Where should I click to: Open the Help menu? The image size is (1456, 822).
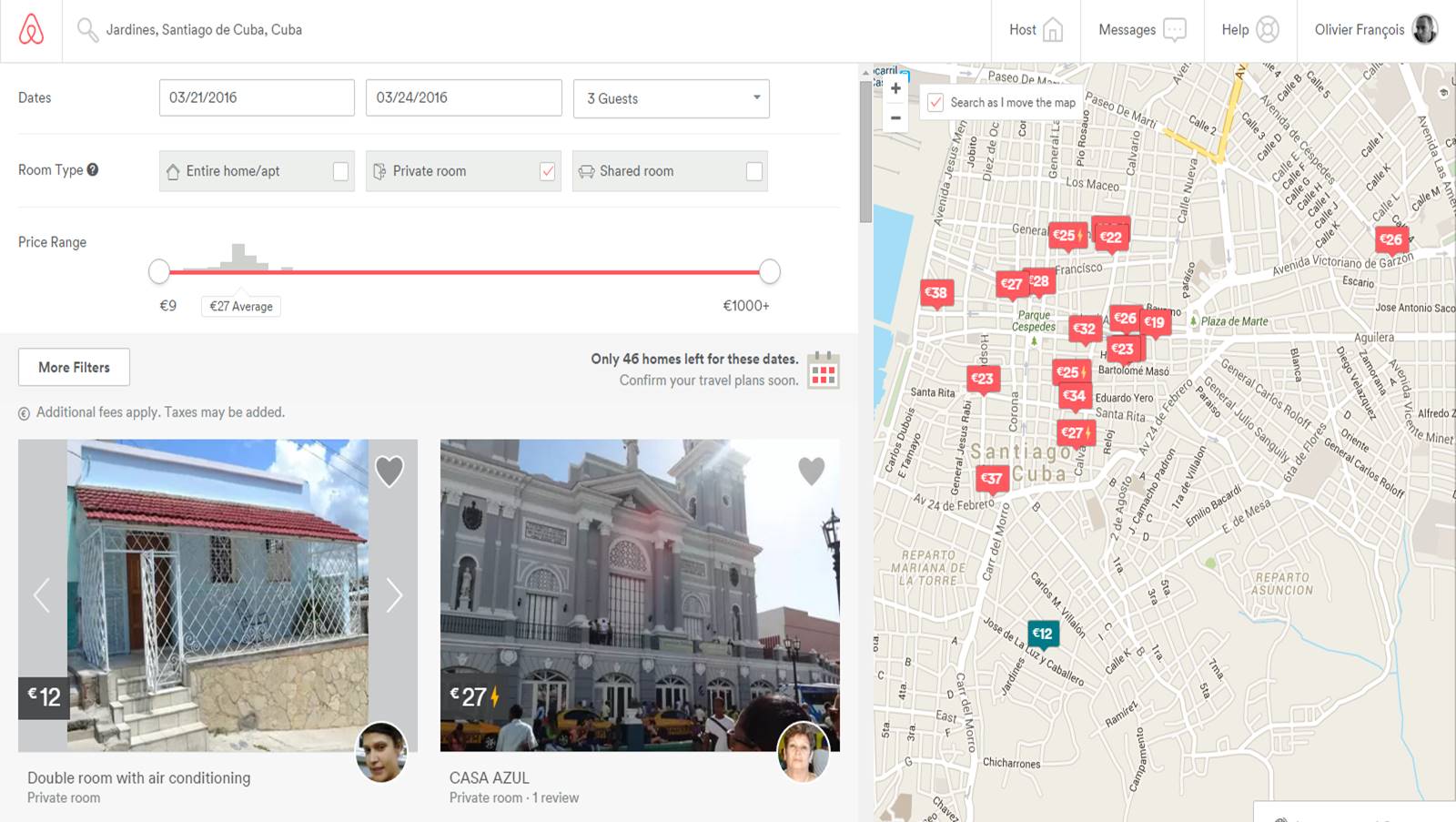(x=1250, y=30)
